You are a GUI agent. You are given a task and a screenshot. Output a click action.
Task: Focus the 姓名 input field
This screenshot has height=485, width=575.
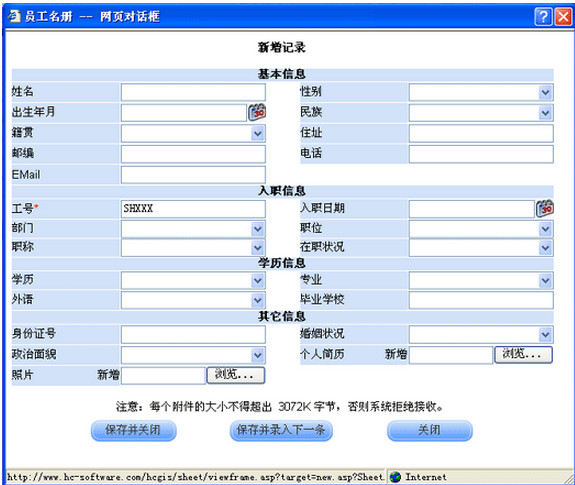193,92
